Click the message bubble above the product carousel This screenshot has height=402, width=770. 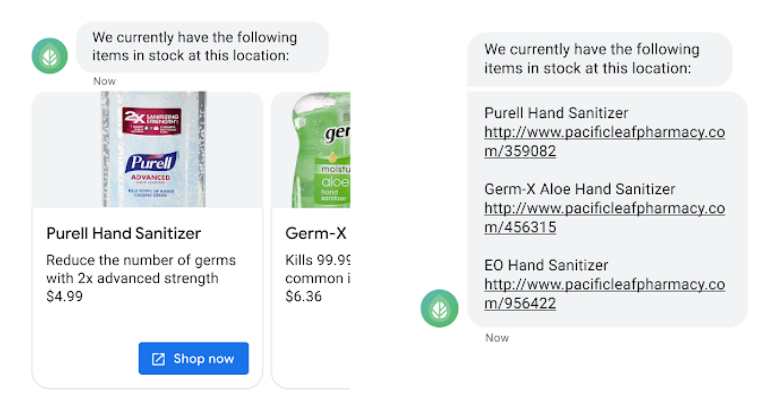tap(200, 46)
